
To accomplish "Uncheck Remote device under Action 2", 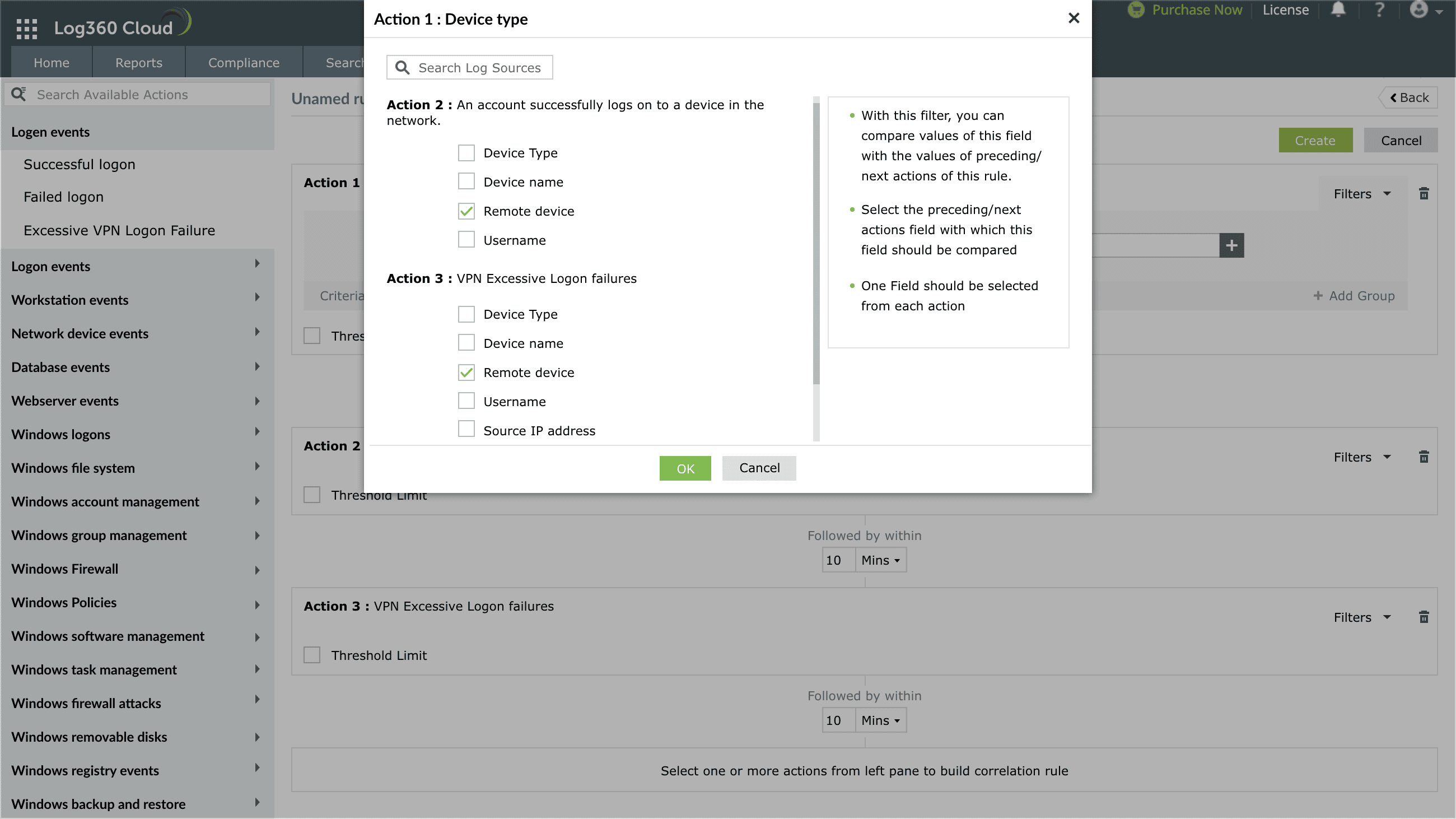I will (x=466, y=211).
